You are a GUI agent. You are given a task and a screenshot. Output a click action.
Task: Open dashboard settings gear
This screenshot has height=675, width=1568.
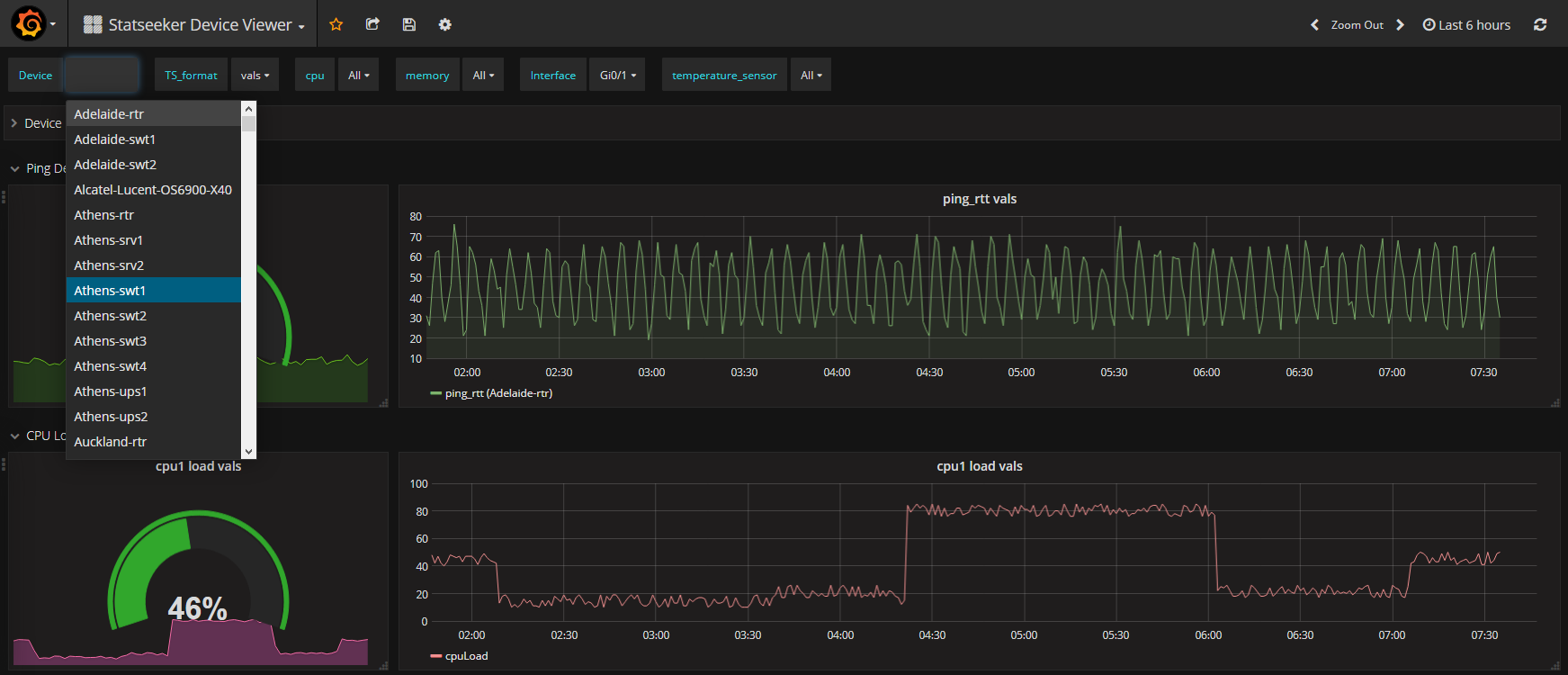coord(445,24)
